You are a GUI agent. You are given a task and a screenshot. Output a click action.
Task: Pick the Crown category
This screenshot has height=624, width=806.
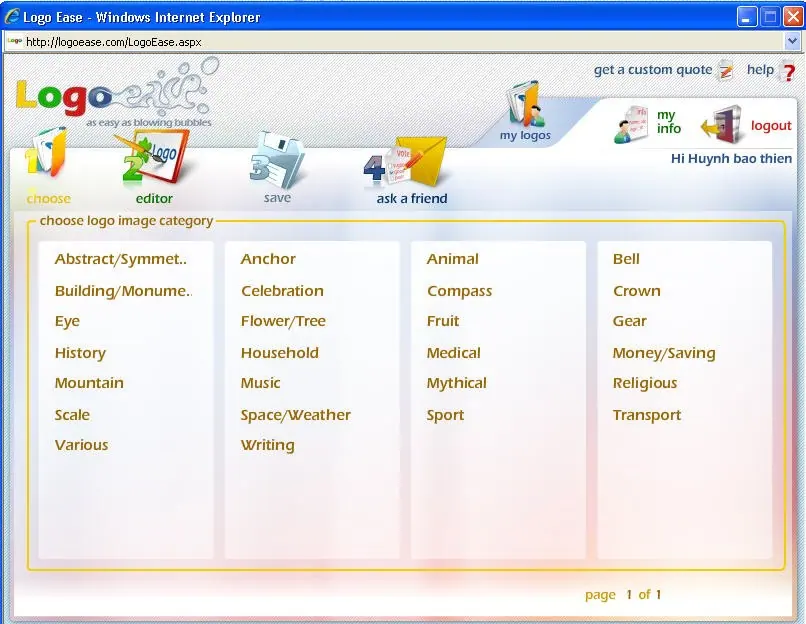637,291
